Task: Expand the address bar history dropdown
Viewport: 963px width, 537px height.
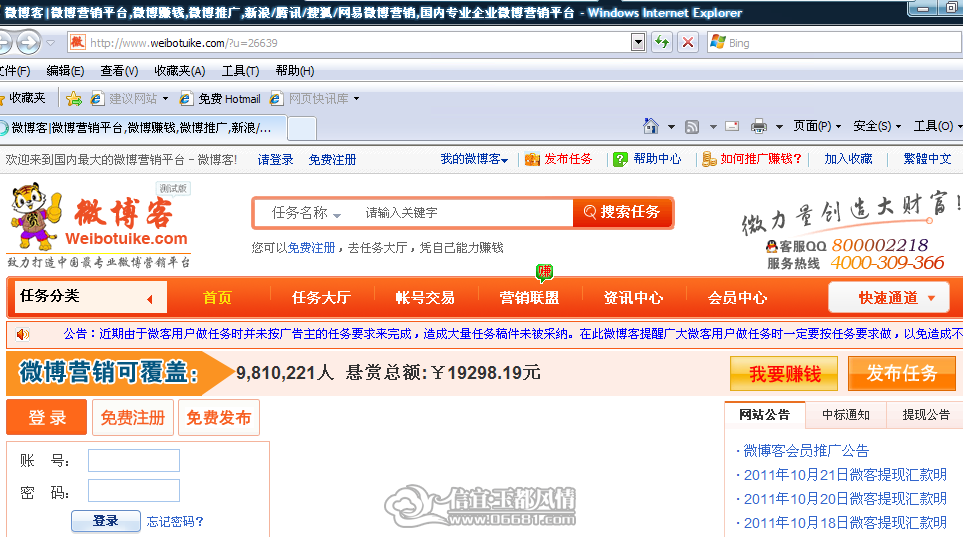Action: coord(638,42)
